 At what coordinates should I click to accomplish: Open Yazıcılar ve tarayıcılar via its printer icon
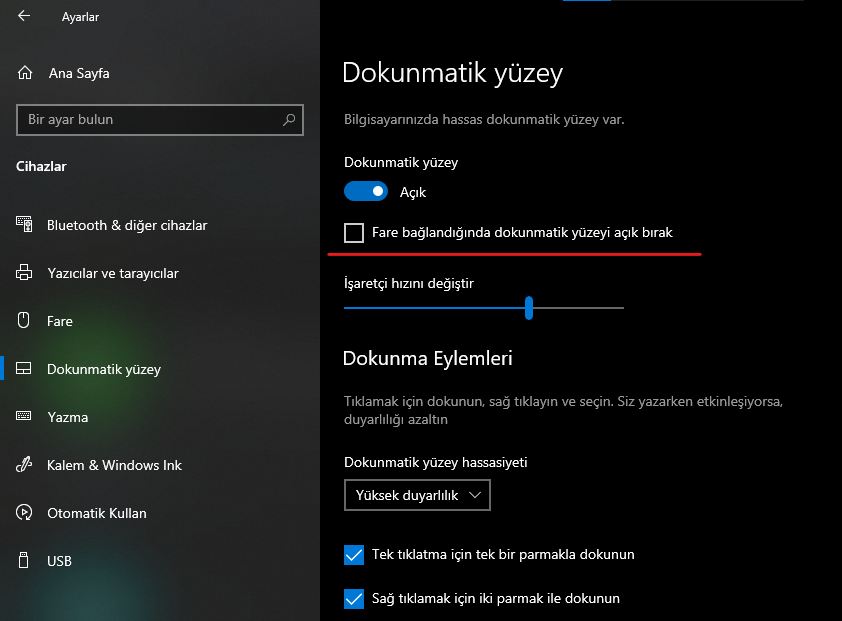tap(24, 273)
